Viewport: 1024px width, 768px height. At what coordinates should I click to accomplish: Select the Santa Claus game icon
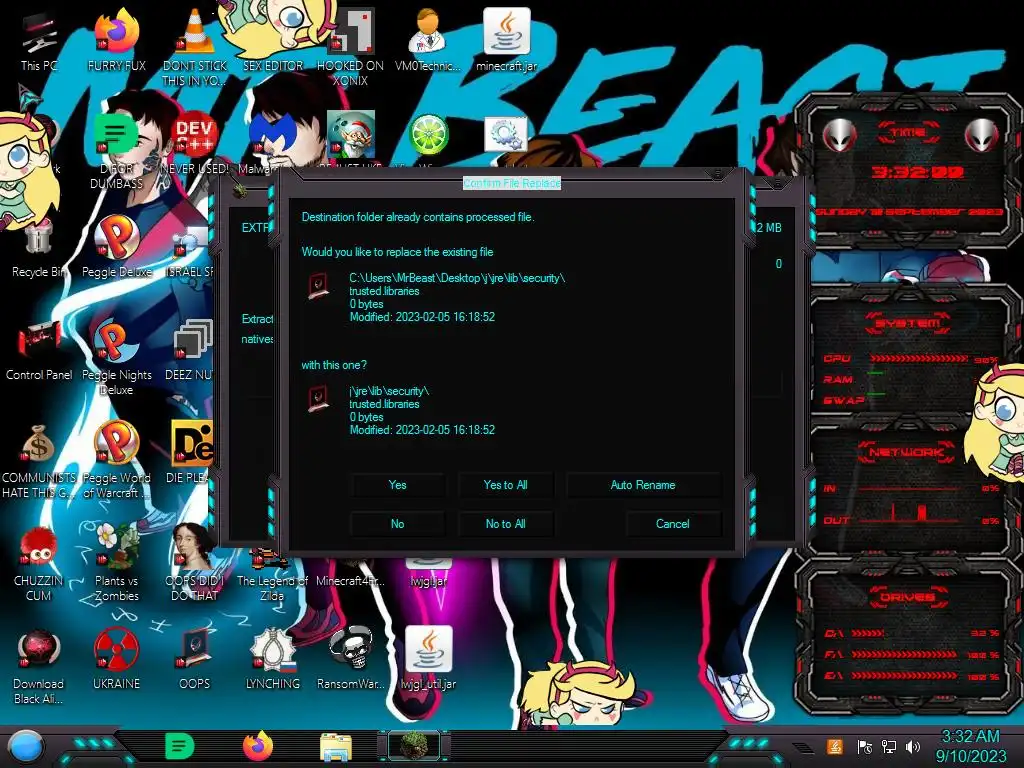351,134
